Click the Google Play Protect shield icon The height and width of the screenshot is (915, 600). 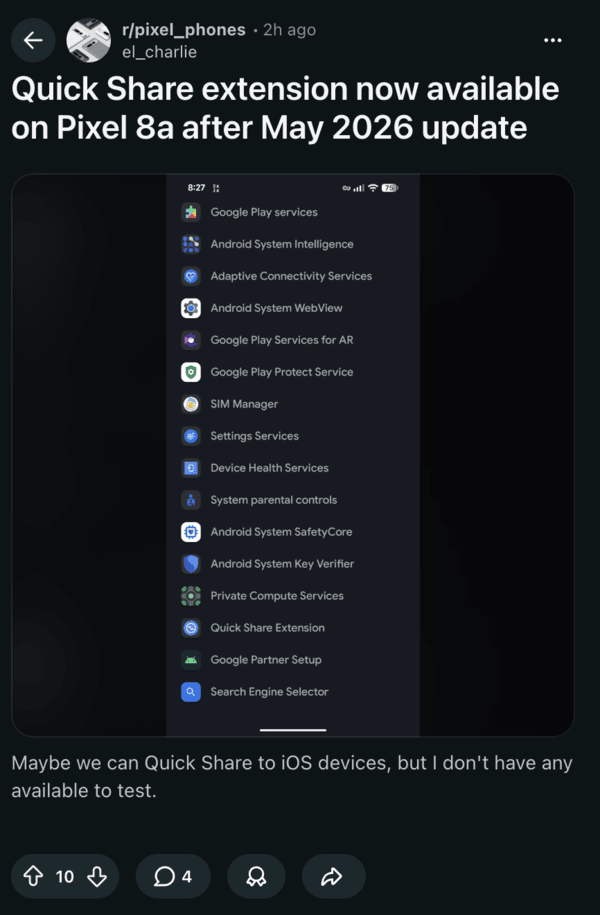pos(191,372)
